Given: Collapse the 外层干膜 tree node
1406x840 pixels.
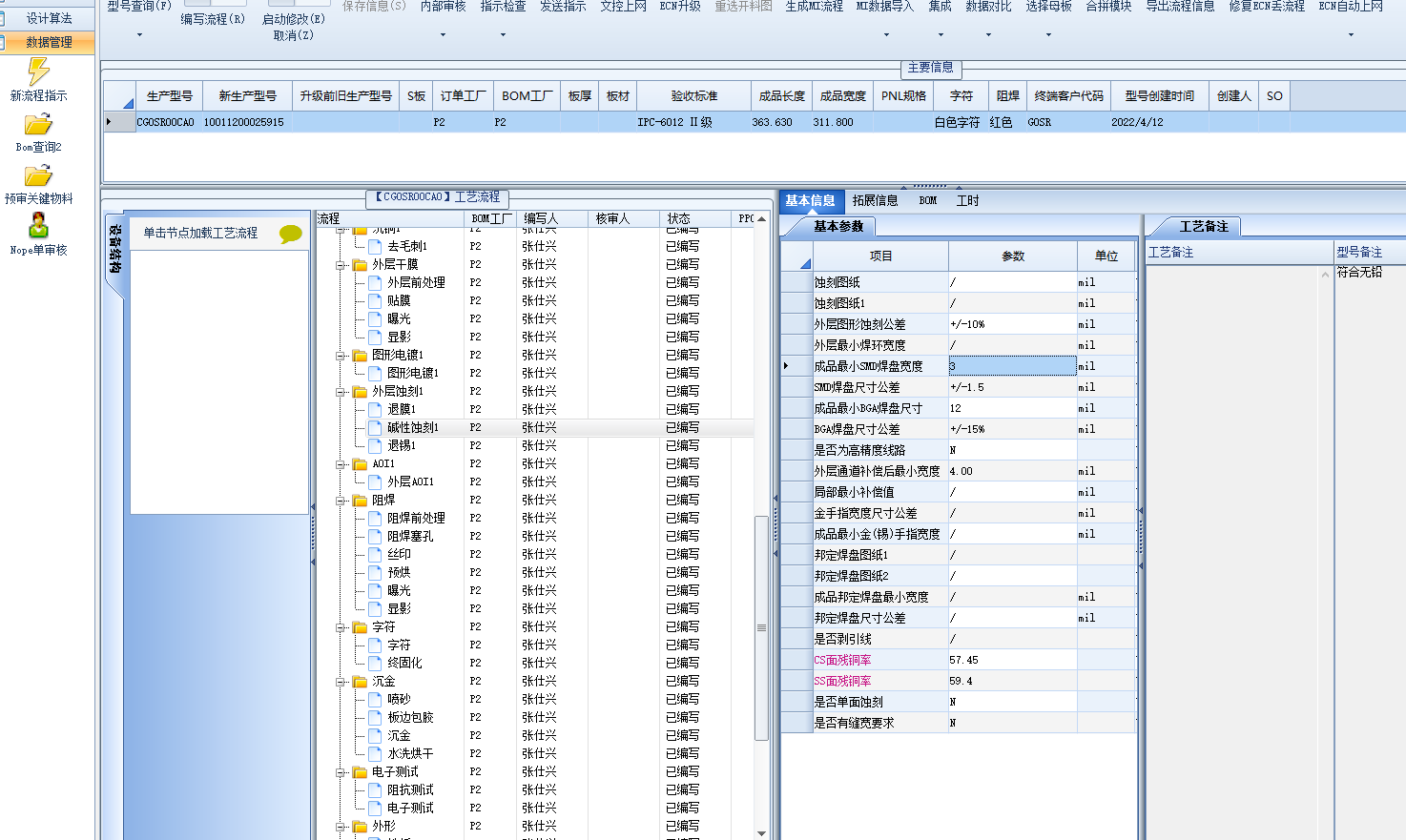Looking at the screenshot, I should pyautogui.click(x=341, y=265).
